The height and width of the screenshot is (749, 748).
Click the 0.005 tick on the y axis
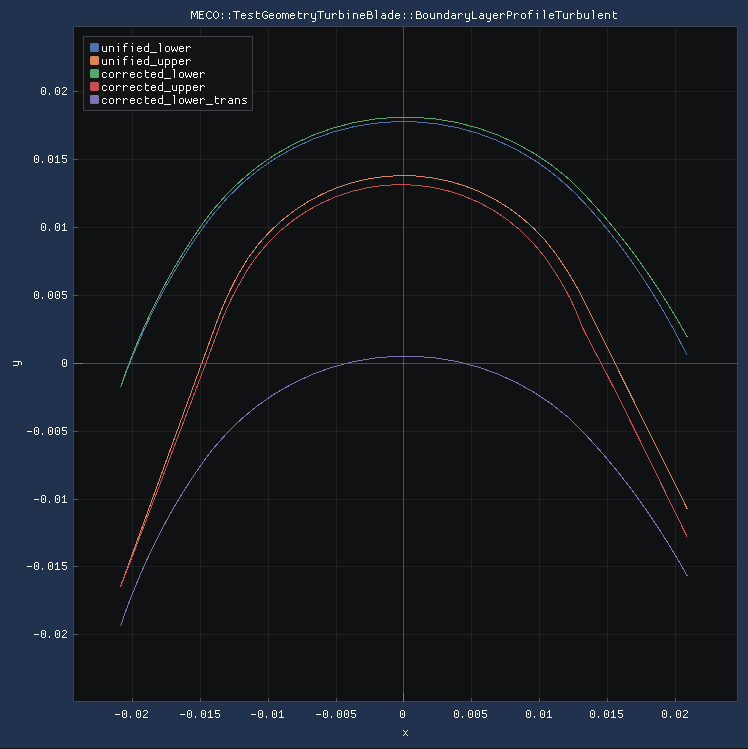click(x=51, y=295)
